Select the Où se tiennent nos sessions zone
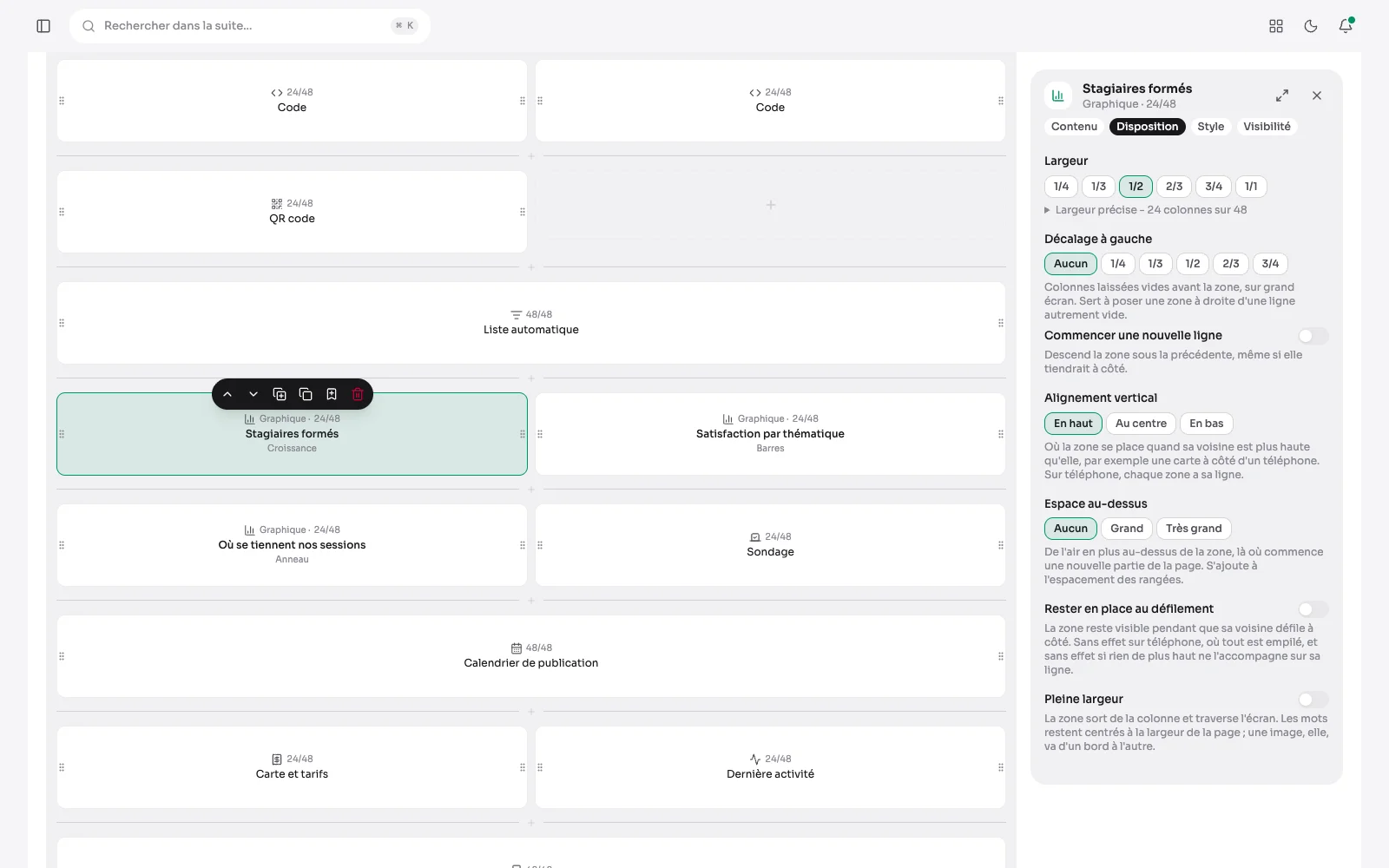This screenshot has width=1389, height=868. [292, 545]
